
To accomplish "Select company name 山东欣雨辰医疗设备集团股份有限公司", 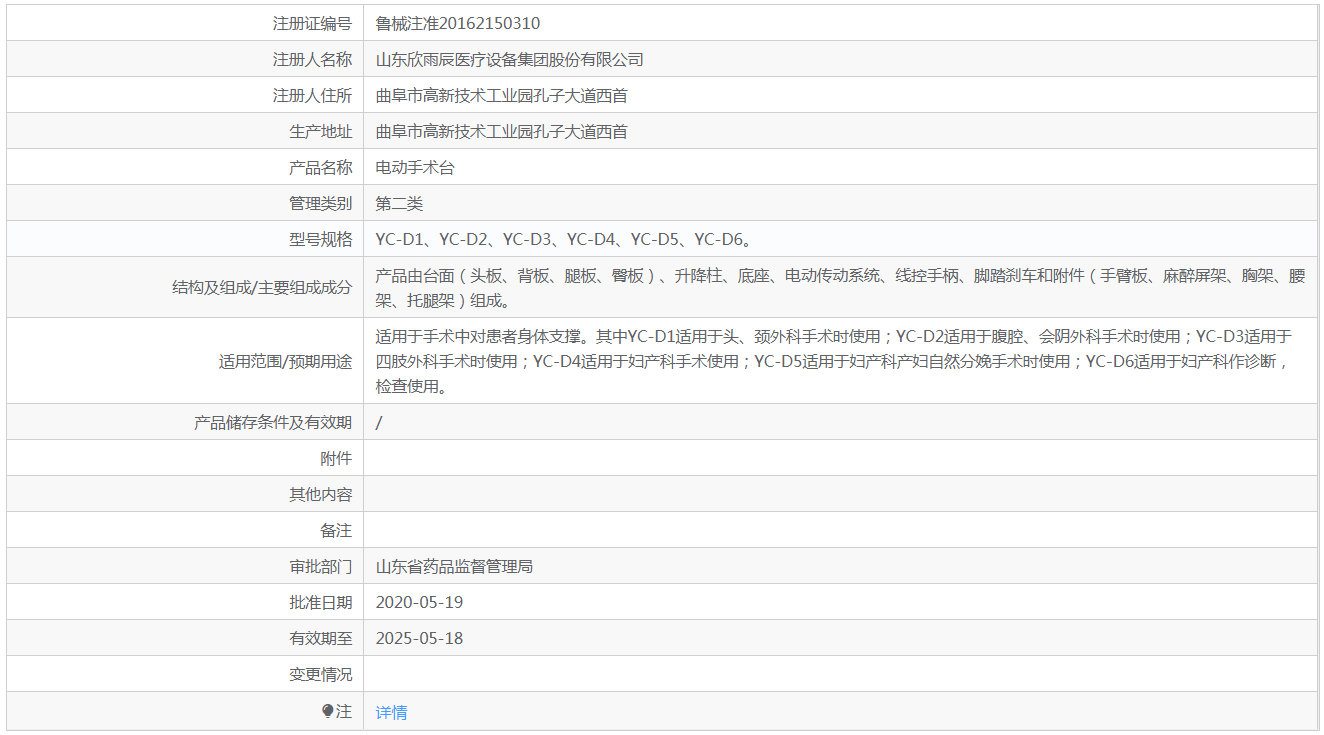I will 509,59.
